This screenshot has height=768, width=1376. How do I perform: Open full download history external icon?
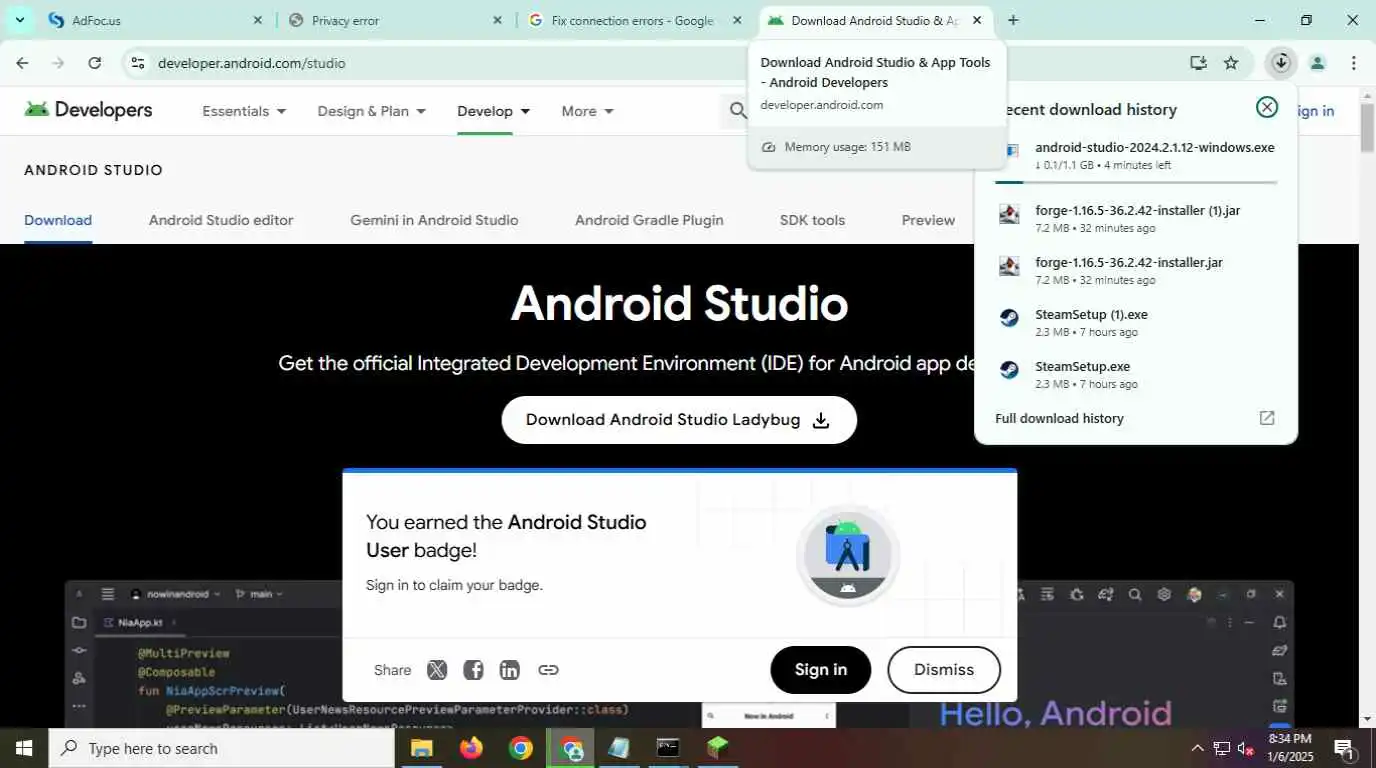(1267, 418)
